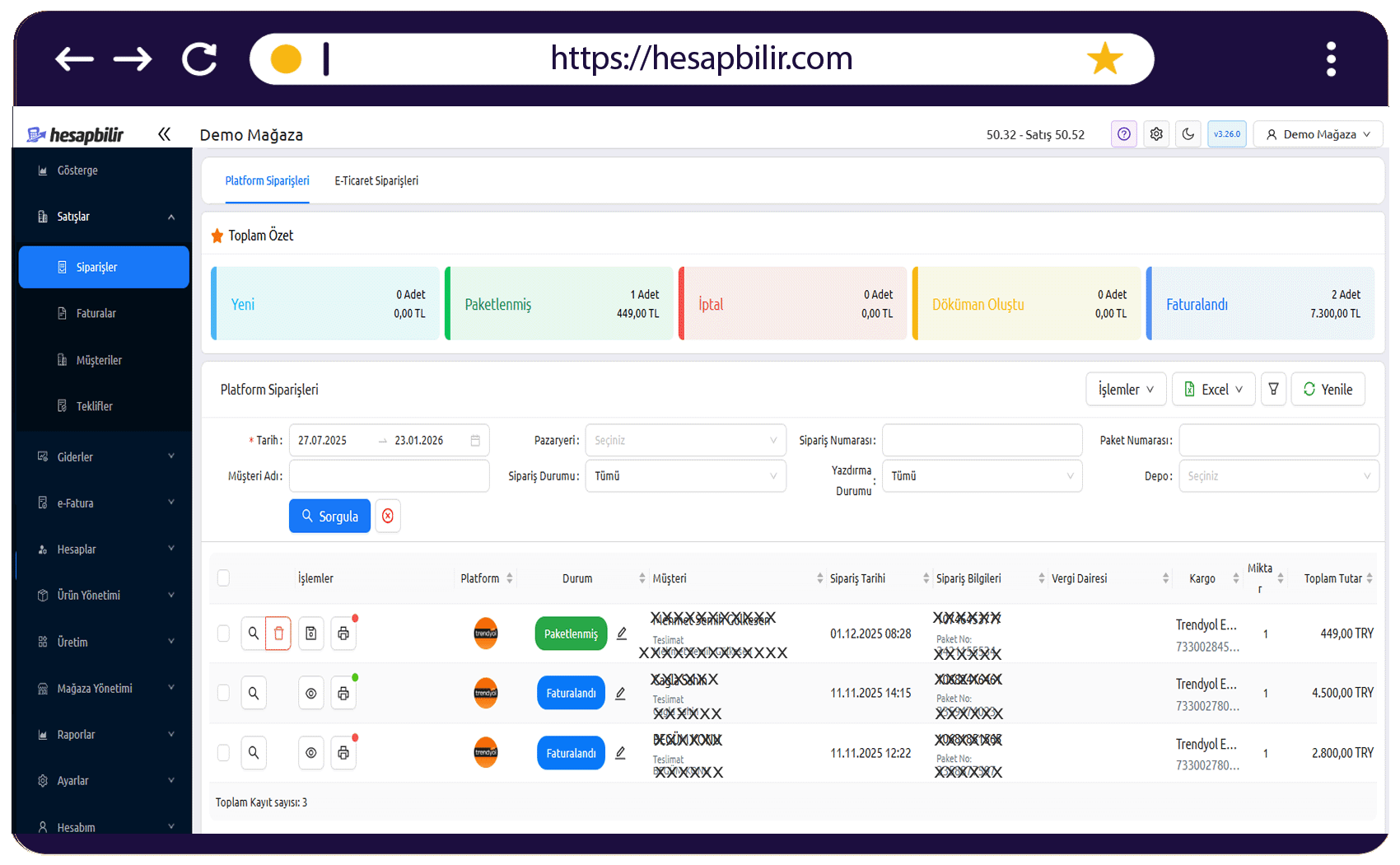Toggle dark mode with the moon icon
1400x865 pixels.
[1188, 134]
